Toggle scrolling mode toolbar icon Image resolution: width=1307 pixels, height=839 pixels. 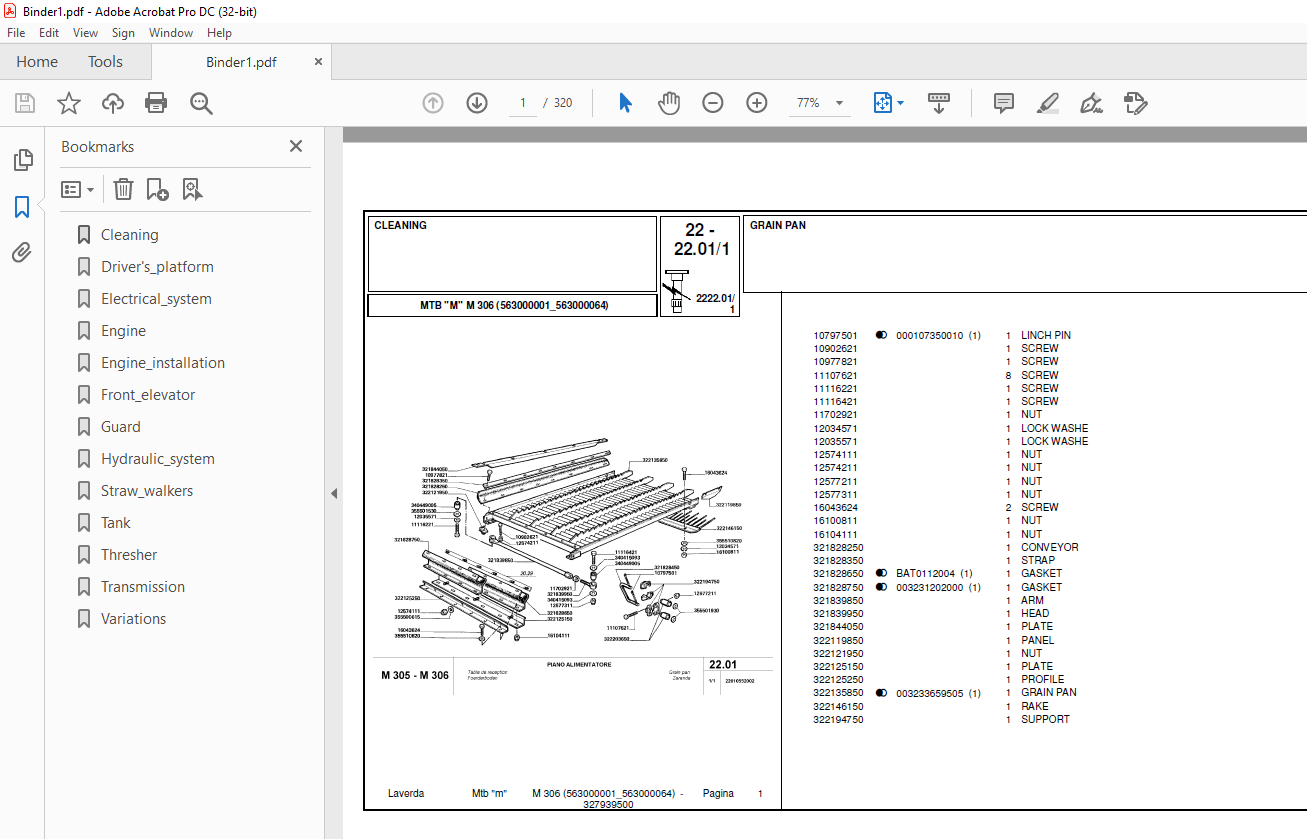pos(939,103)
